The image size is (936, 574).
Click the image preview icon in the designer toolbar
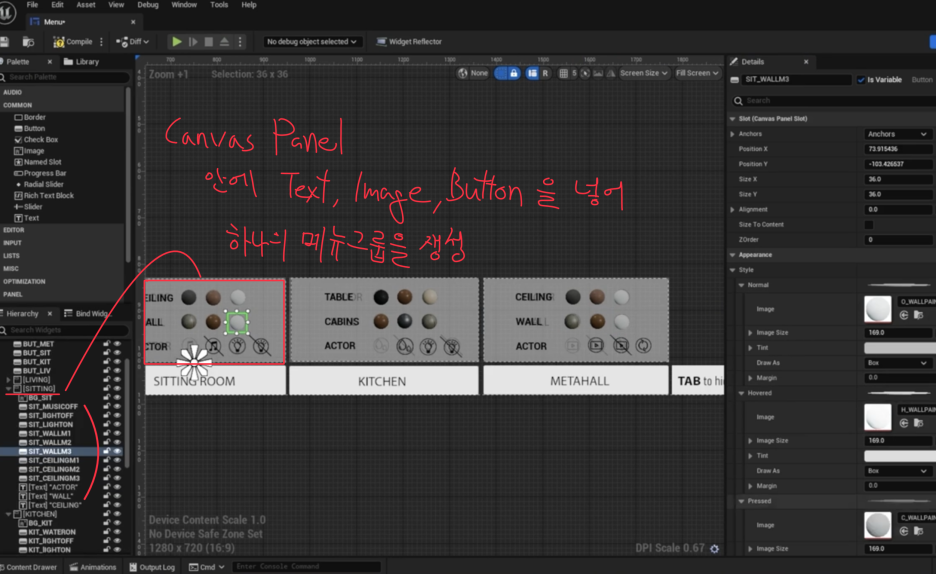click(x=598, y=73)
